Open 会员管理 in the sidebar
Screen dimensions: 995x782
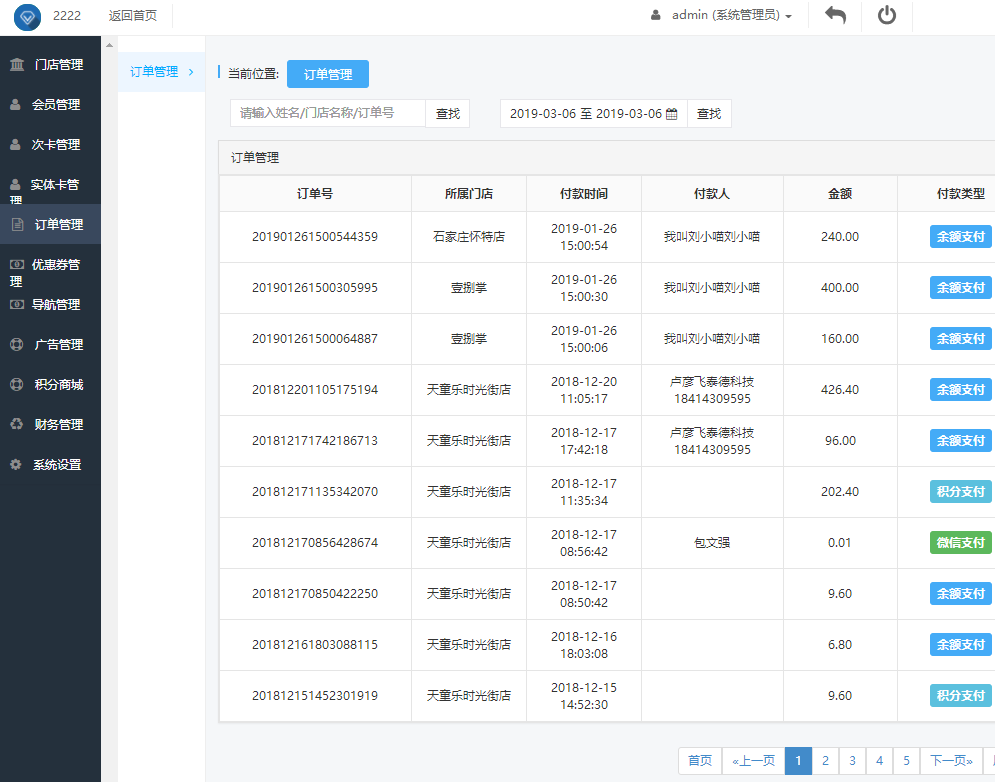tap(50, 105)
